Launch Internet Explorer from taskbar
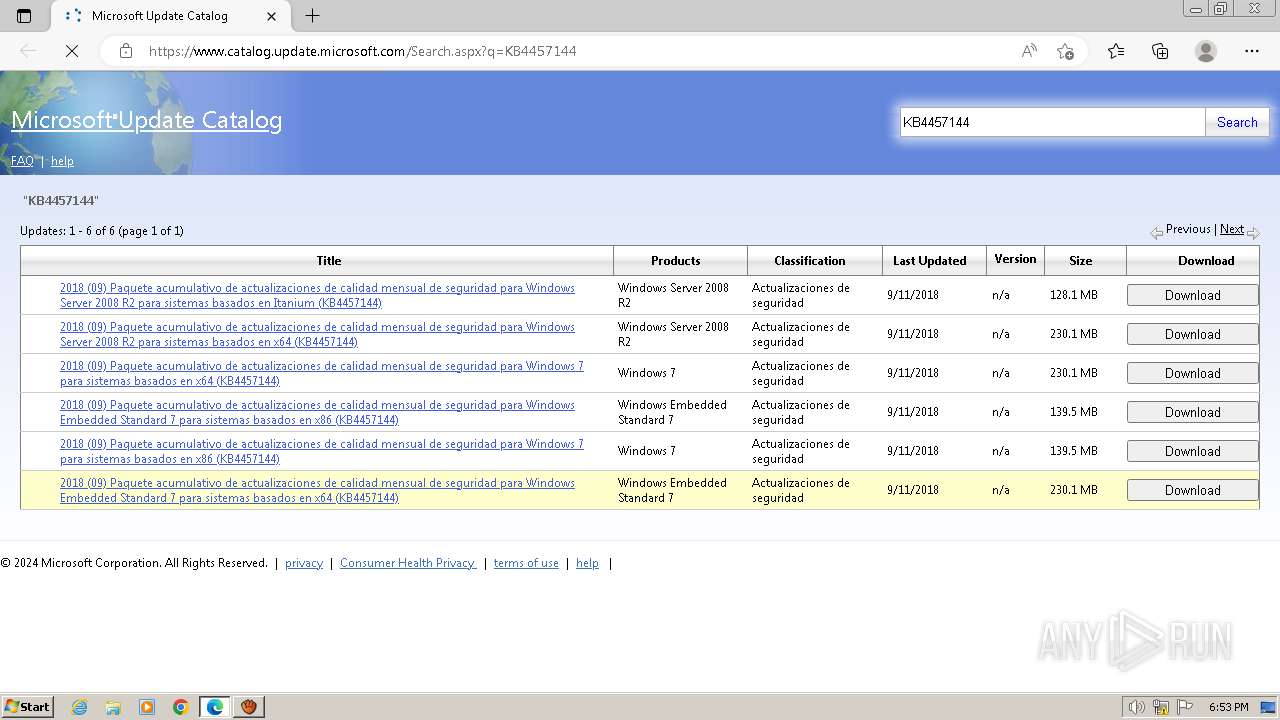This screenshot has width=1280, height=720. (x=80, y=707)
